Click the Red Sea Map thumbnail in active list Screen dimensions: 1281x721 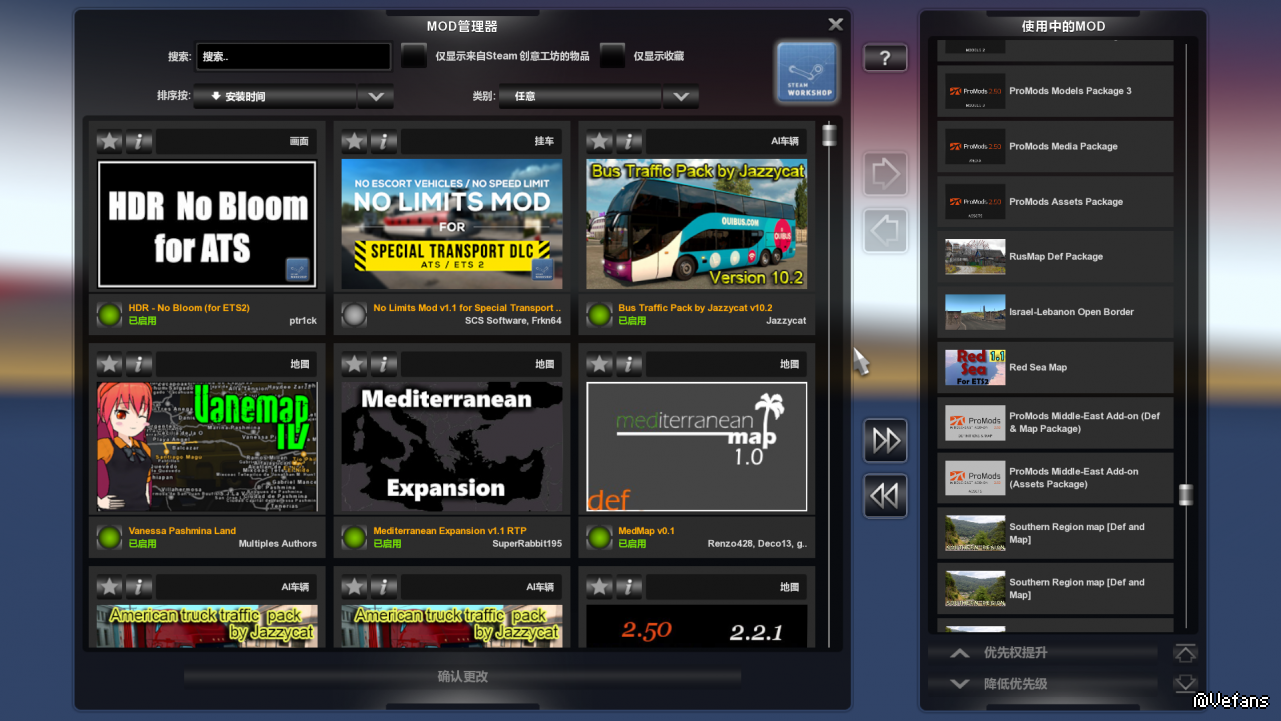click(x=975, y=368)
